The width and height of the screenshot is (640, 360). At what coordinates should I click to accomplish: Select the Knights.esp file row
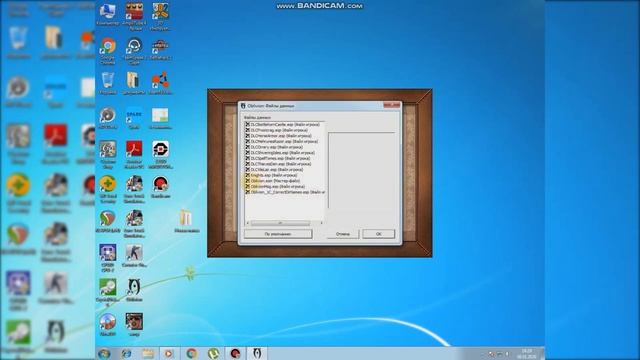click(284, 175)
